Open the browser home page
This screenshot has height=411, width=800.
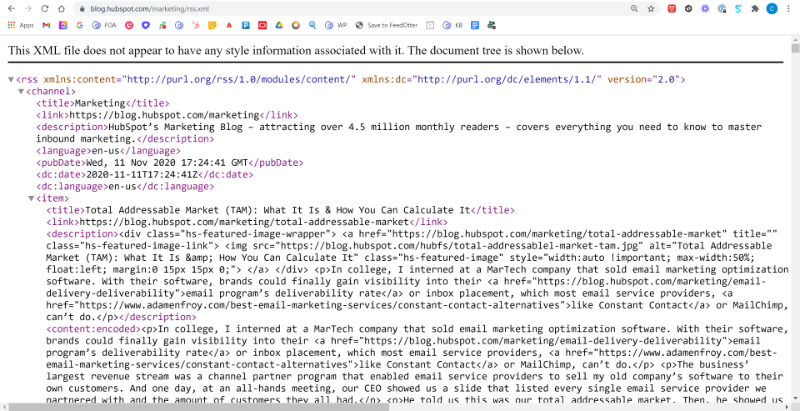tap(62, 9)
